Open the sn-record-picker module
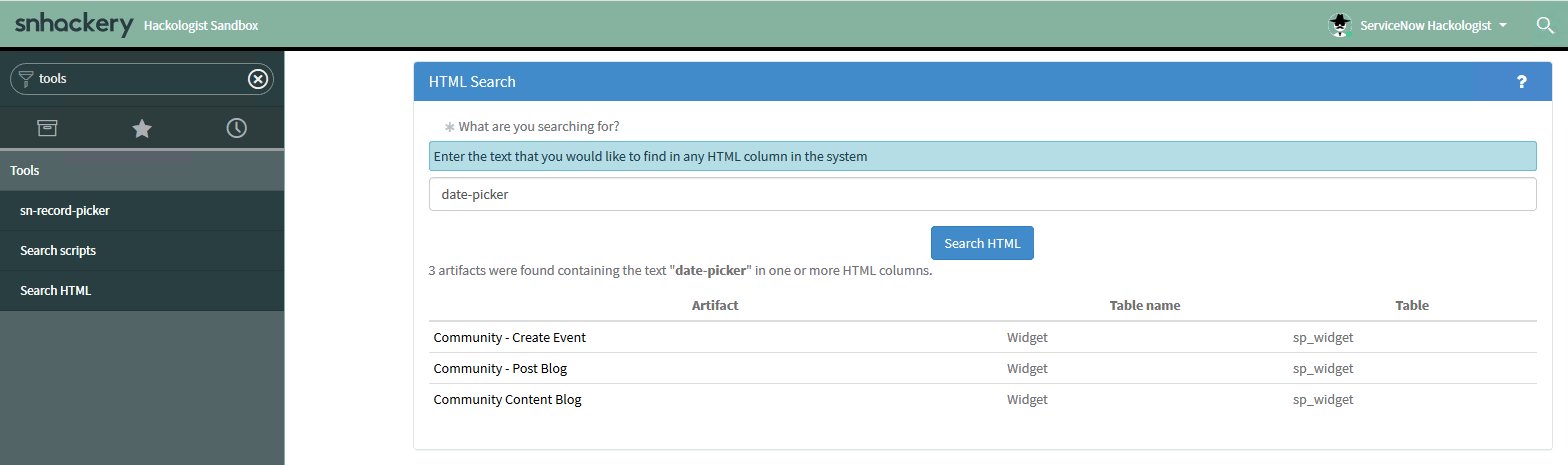 point(65,211)
